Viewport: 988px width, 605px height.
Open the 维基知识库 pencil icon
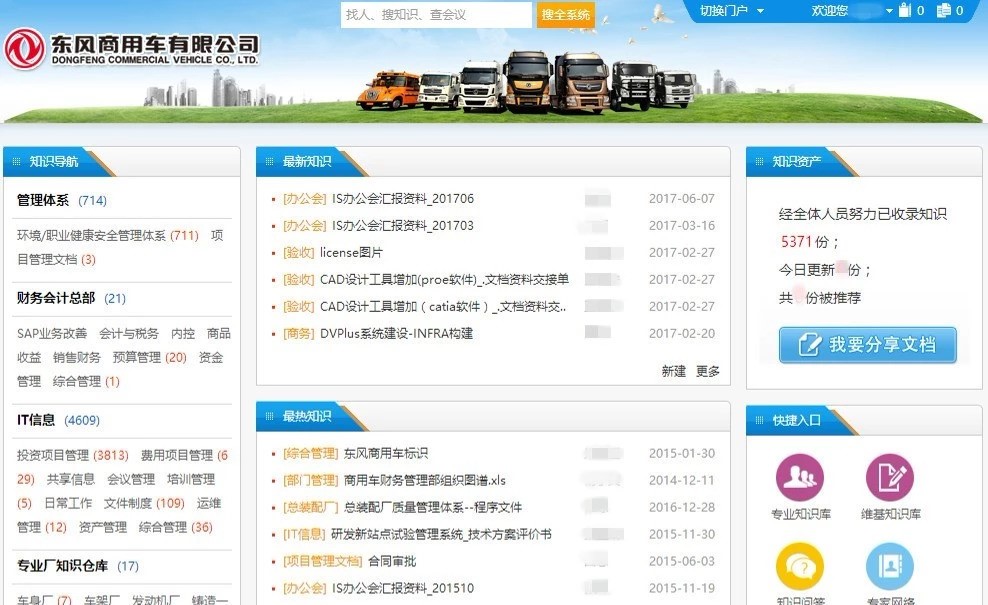890,477
